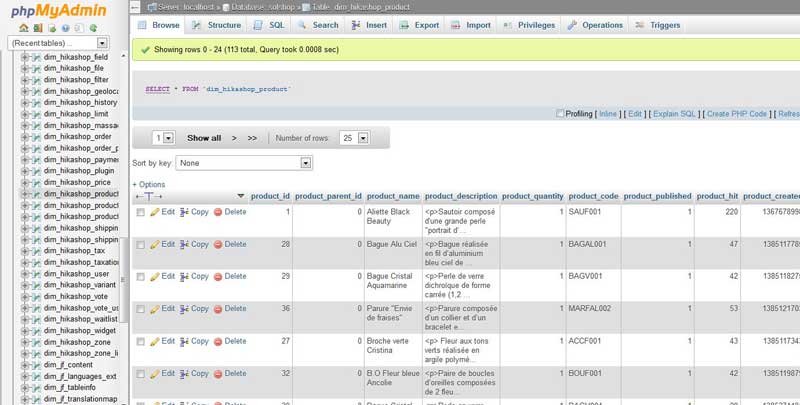Select dim_hikashop_zone in the table tree
This screenshot has height=405, width=800.
point(80,342)
